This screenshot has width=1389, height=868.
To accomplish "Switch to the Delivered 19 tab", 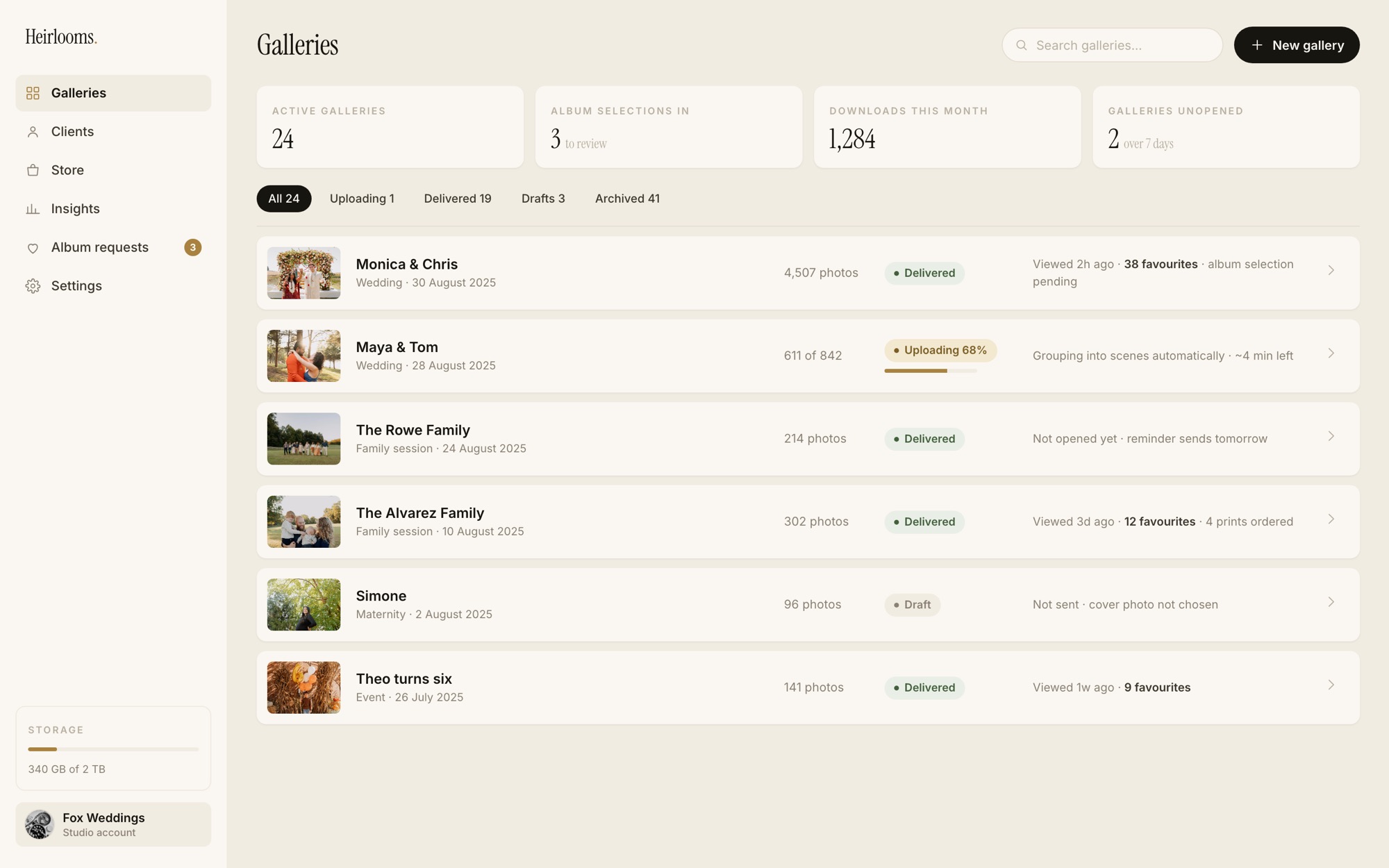I will click(x=458, y=199).
